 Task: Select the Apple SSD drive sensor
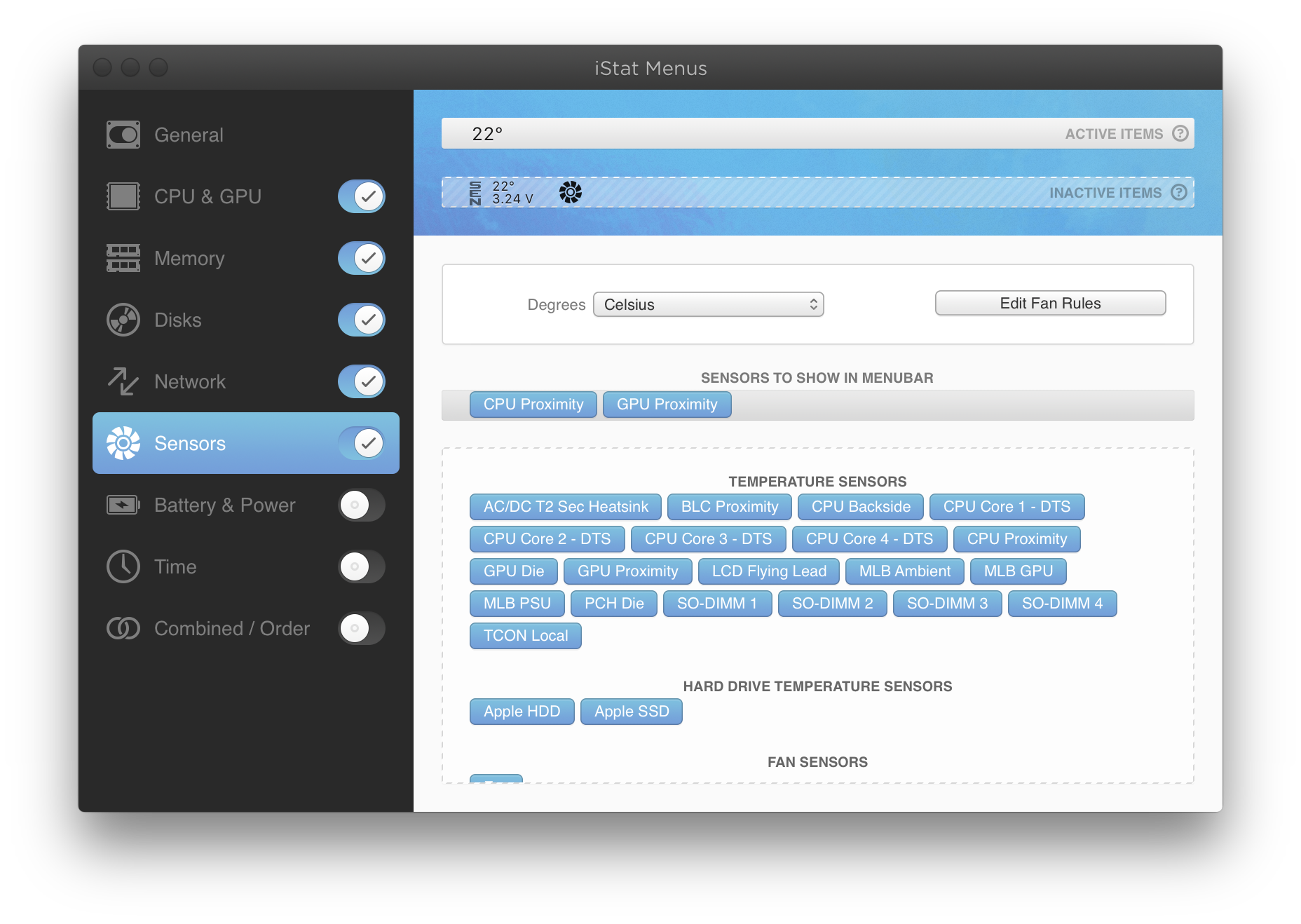click(632, 712)
